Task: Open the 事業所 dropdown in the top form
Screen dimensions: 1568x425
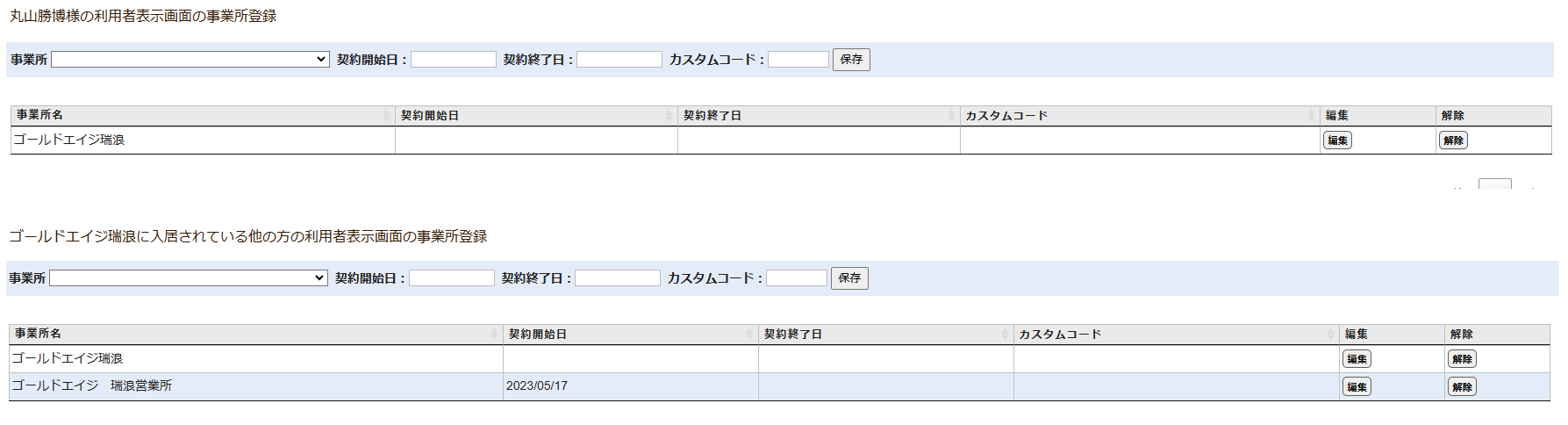Action: [190, 60]
